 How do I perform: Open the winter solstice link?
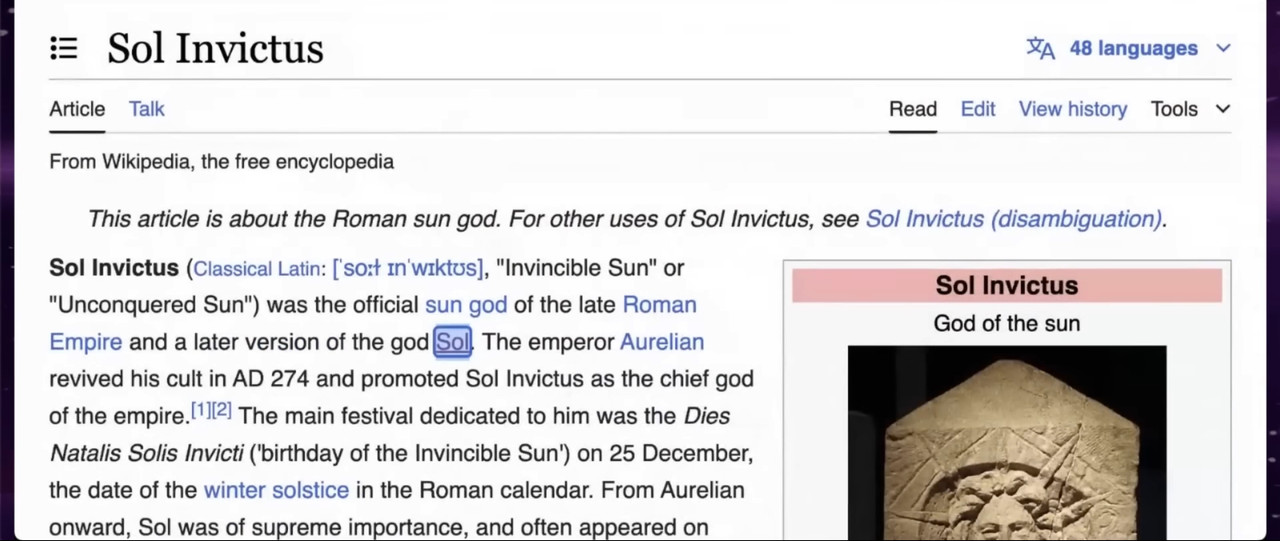click(x=276, y=491)
